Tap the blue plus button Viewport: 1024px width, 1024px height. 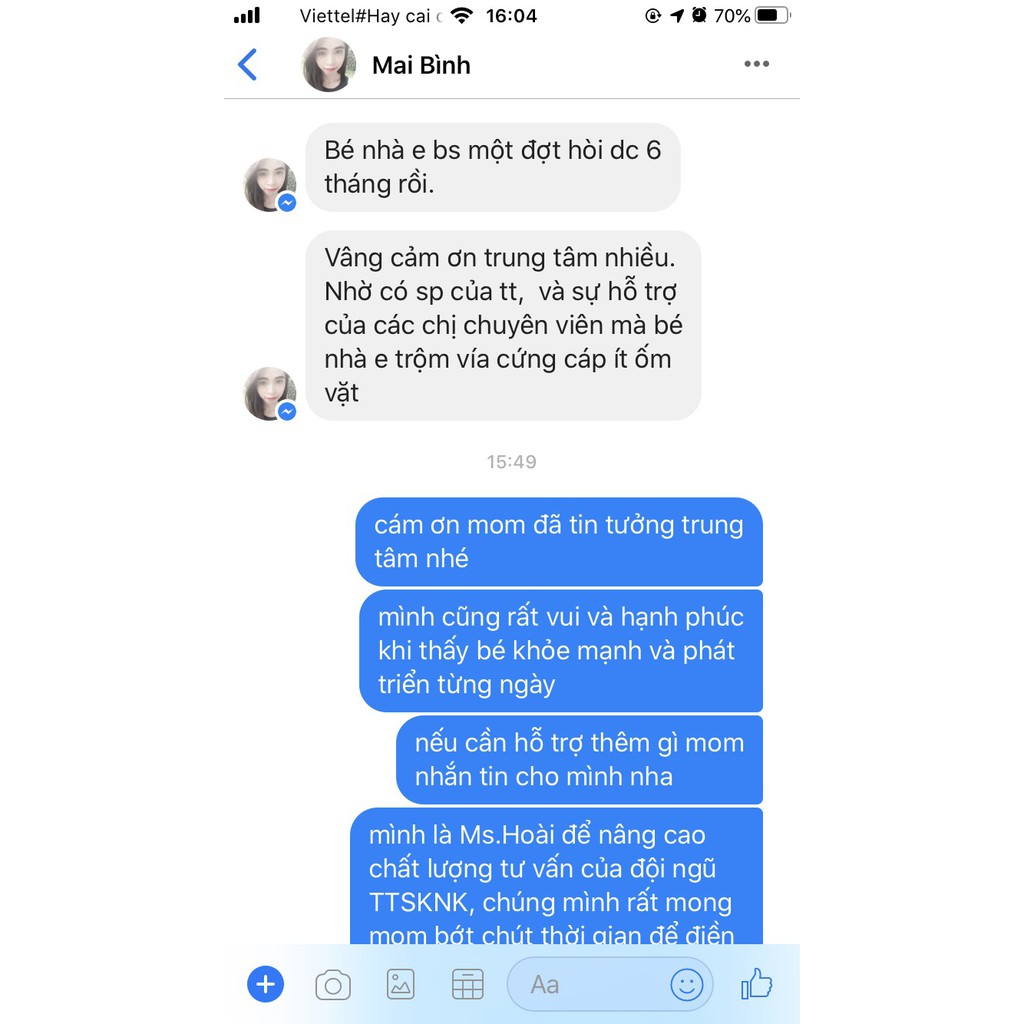(x=265, y=984)
